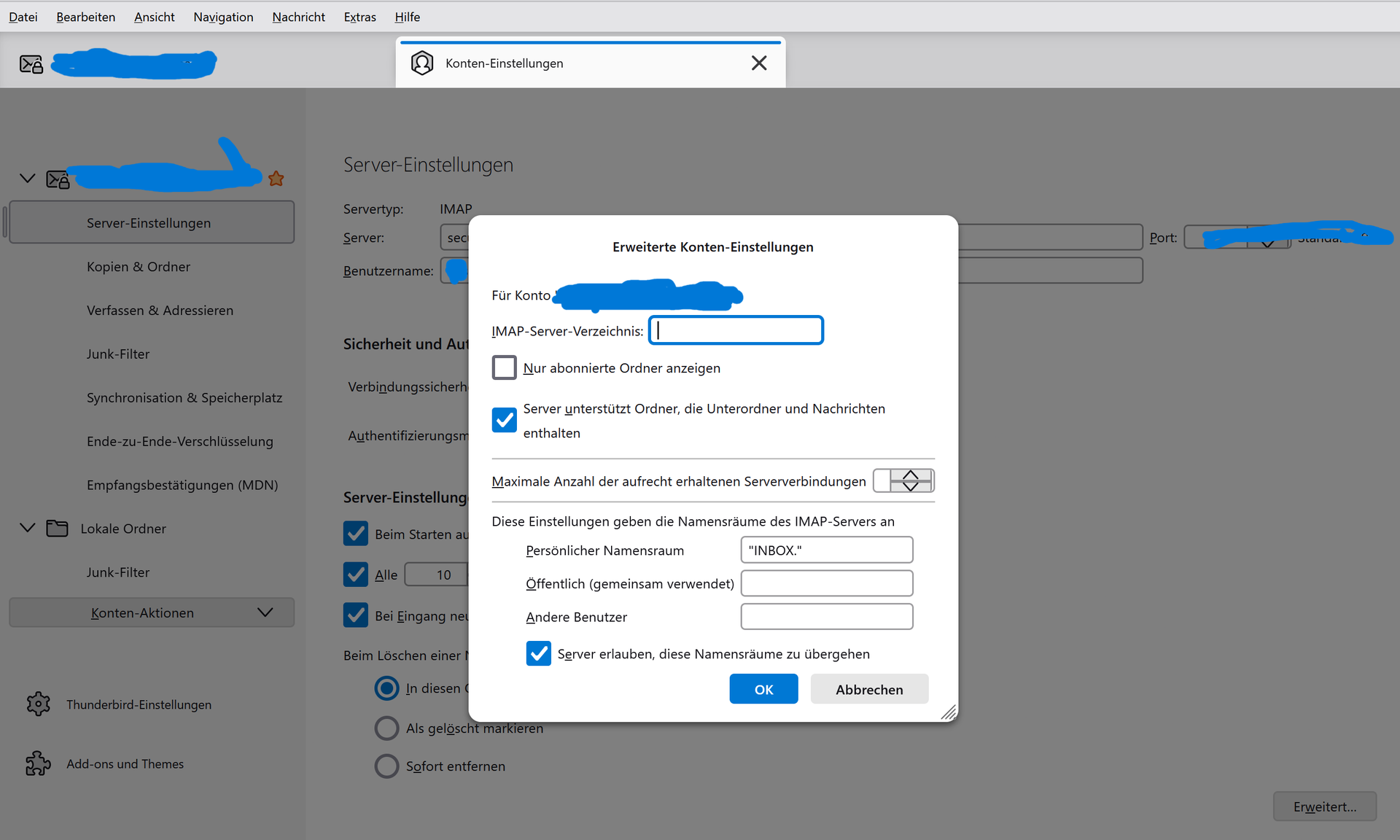Open the Konten-Aktionen dropdown
Viewport: 1400px width, 840px height.
pos(152,612)
